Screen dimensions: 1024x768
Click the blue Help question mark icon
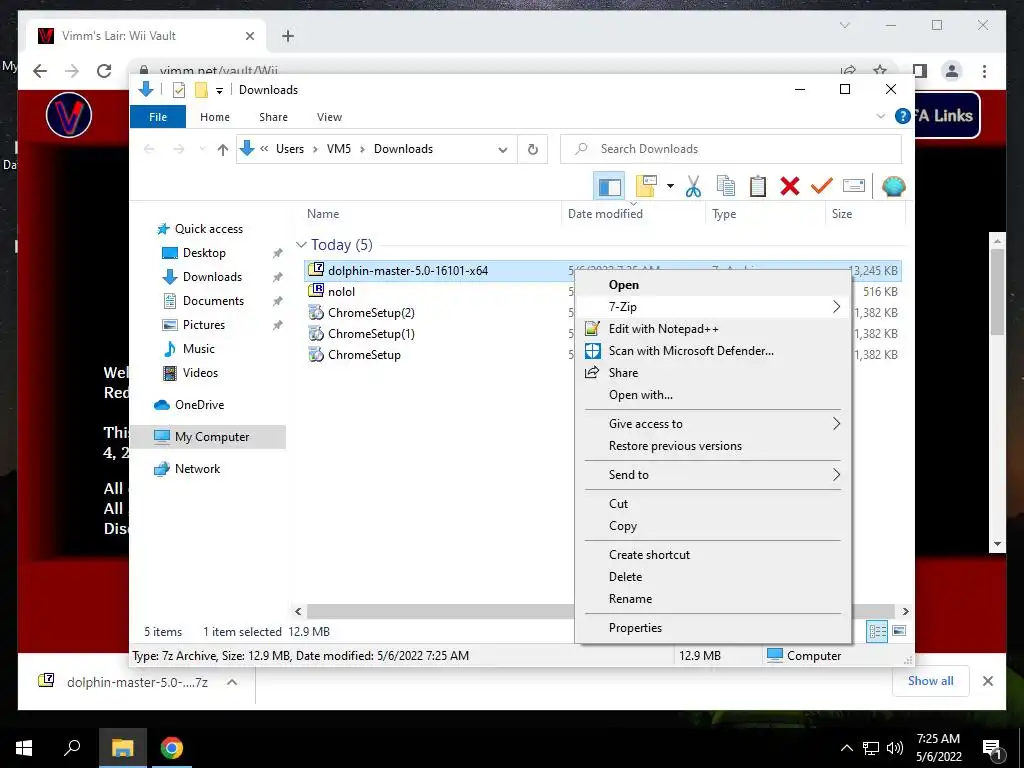pyautogui.click(x=903, y=116)
